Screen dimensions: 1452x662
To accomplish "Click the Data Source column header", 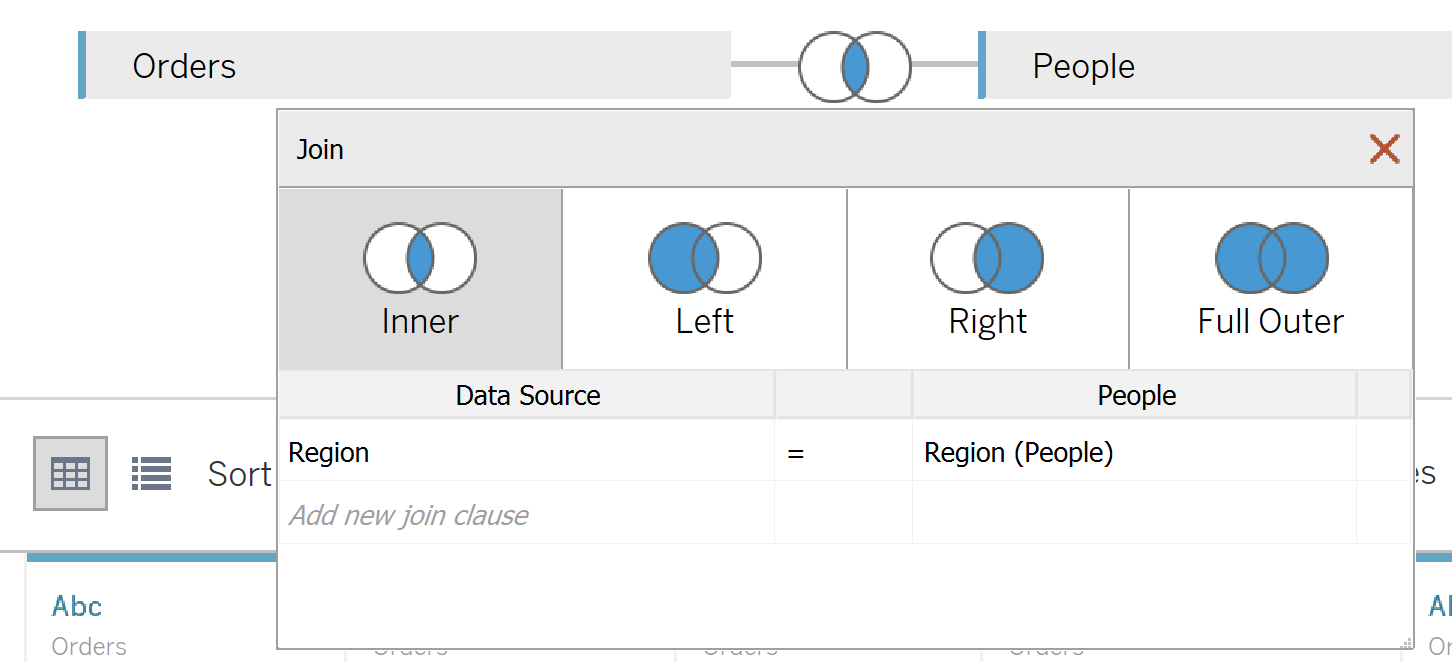I will tap(527, 395).
